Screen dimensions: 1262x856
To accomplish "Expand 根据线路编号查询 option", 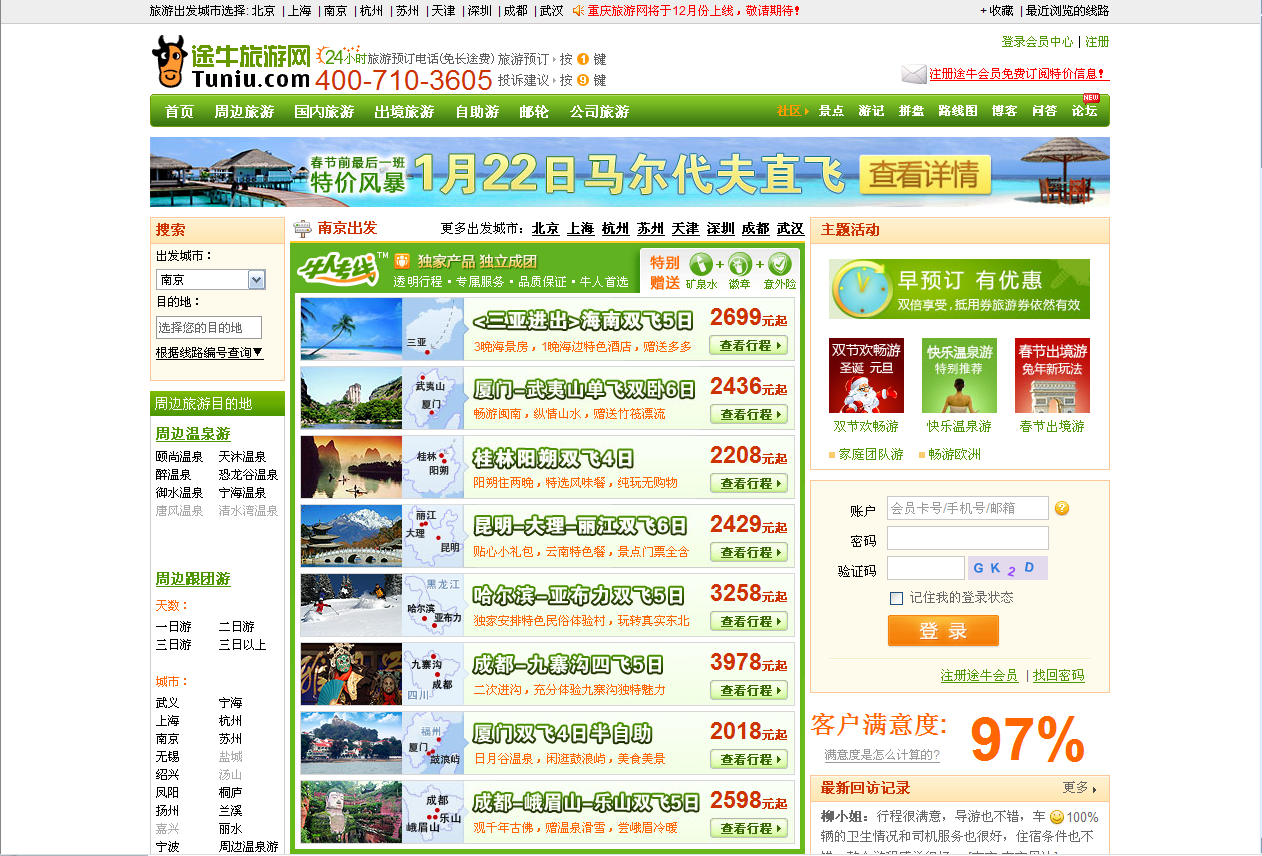I will [209, 352].
